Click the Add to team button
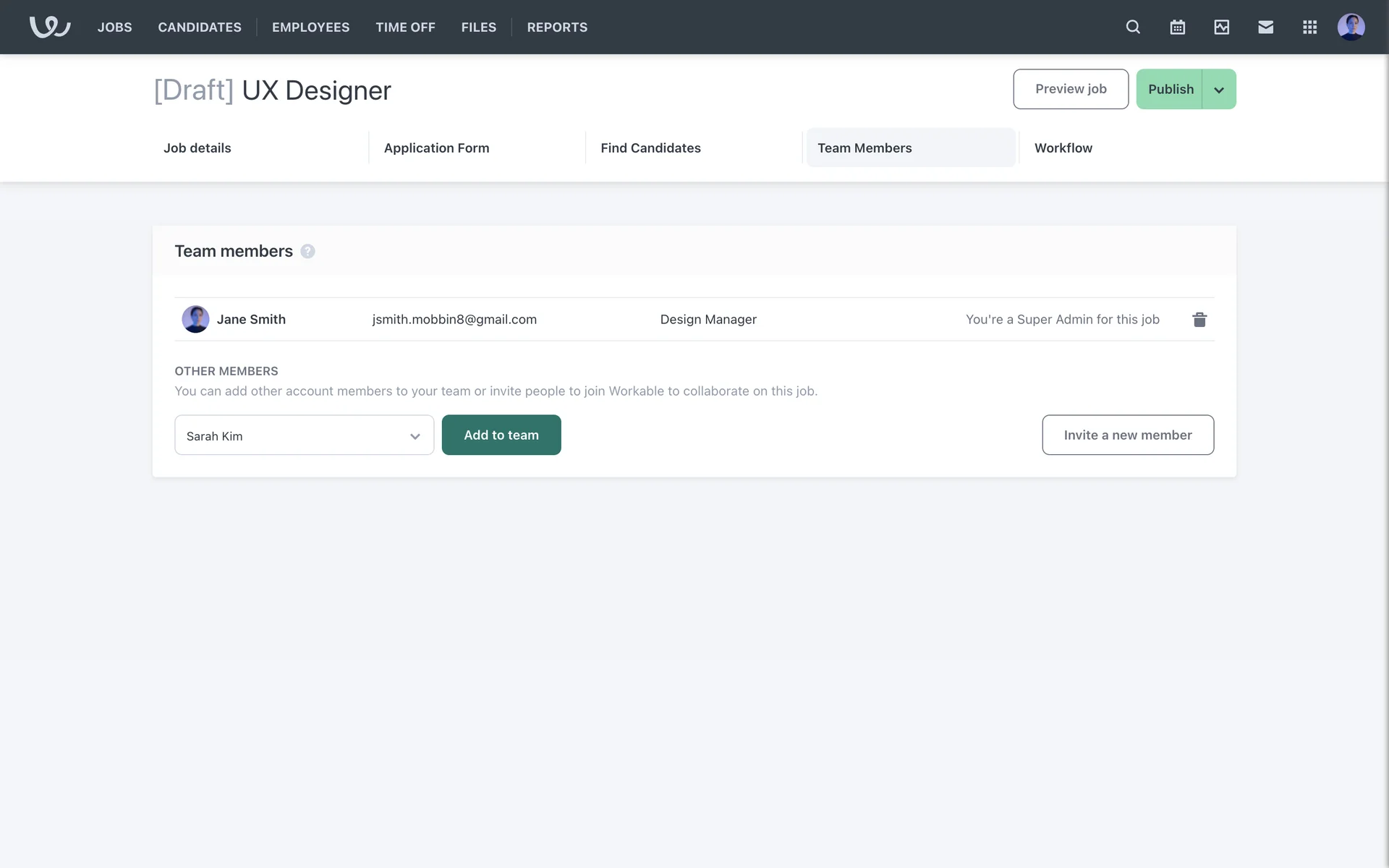The width and height of the screenshot is (1389, 868). click(x=501, y=435)
